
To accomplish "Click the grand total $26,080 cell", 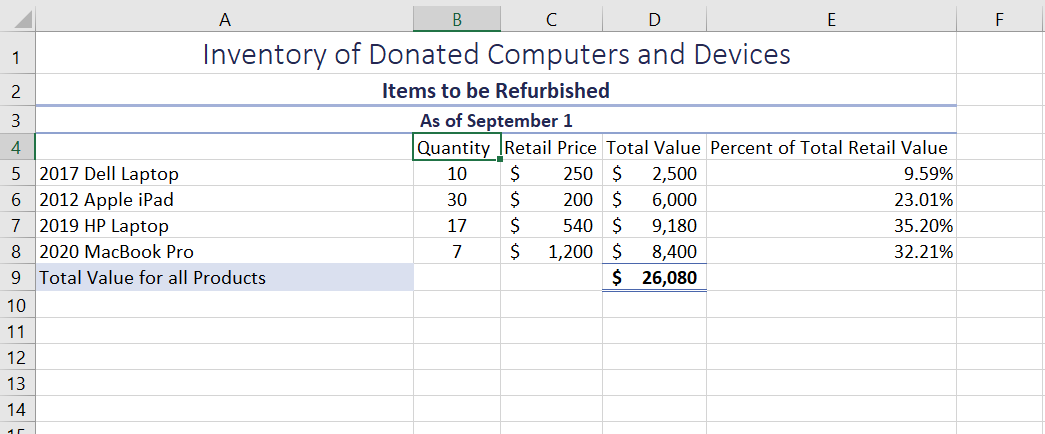I will coord(654,277).
